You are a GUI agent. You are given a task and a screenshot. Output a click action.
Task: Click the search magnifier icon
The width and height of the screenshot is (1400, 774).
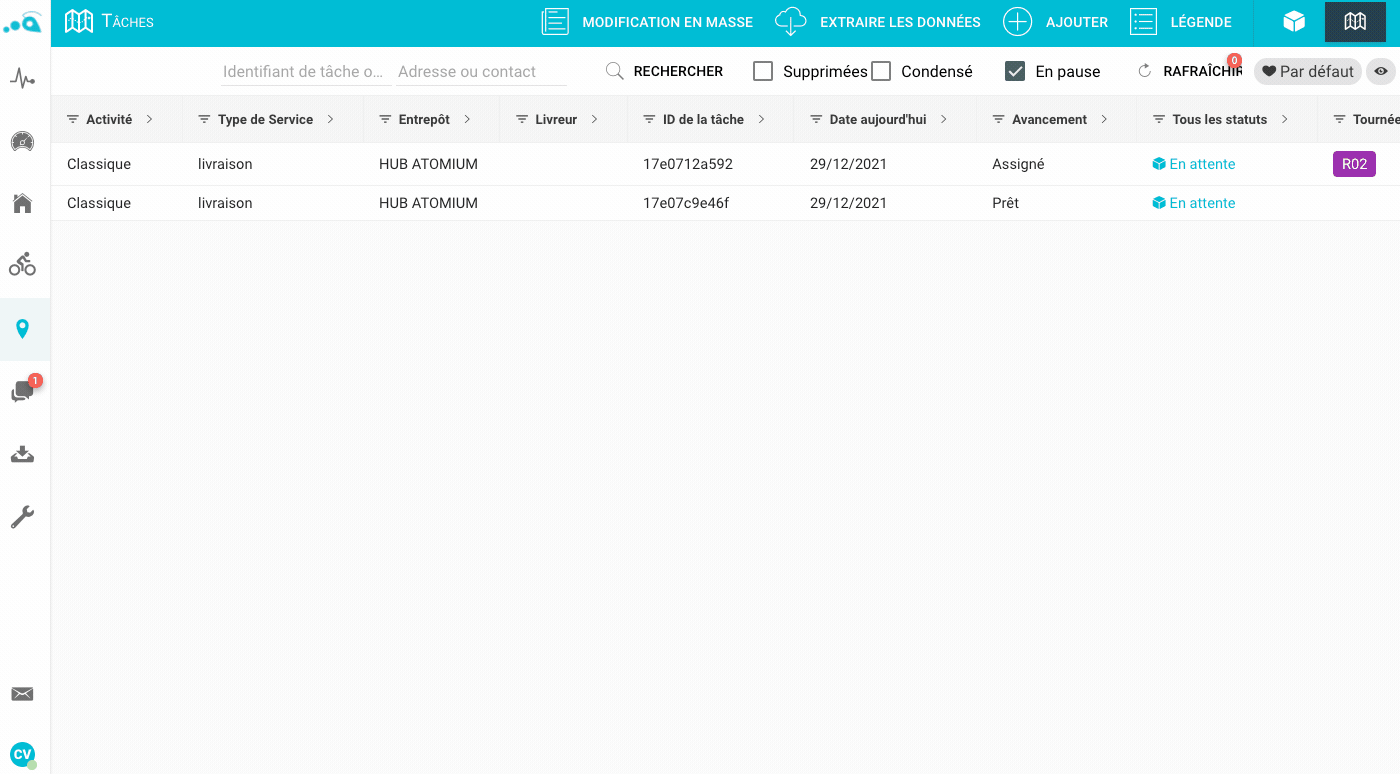click(615, 71)
